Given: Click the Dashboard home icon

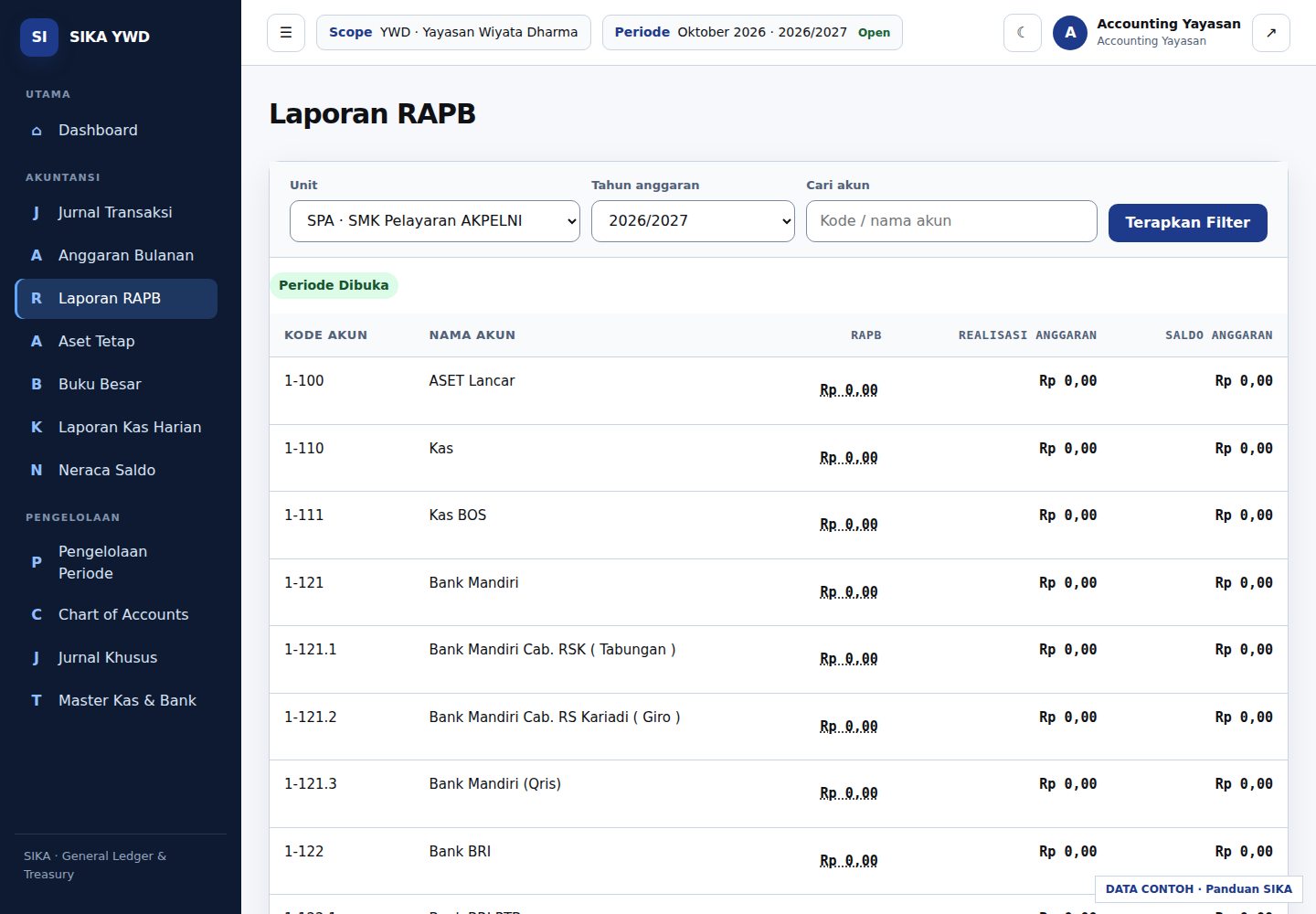Looking at the screenshot, I should click(x=37, y=131).
